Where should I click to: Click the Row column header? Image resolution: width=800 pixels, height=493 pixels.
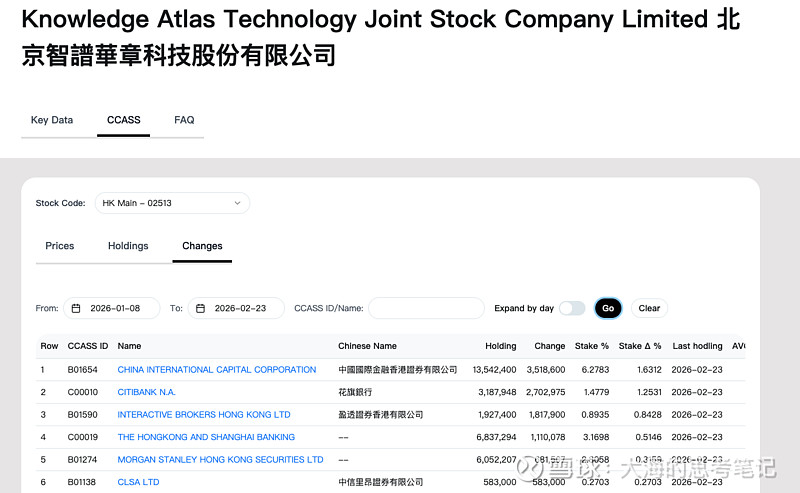[49, 346]
